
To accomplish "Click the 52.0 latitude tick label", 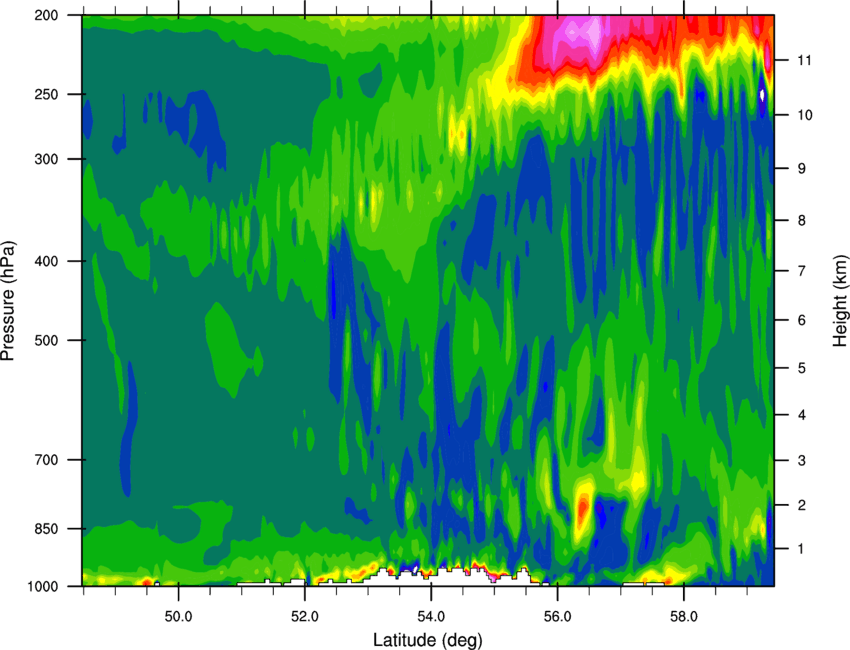I will click(305, 616).
